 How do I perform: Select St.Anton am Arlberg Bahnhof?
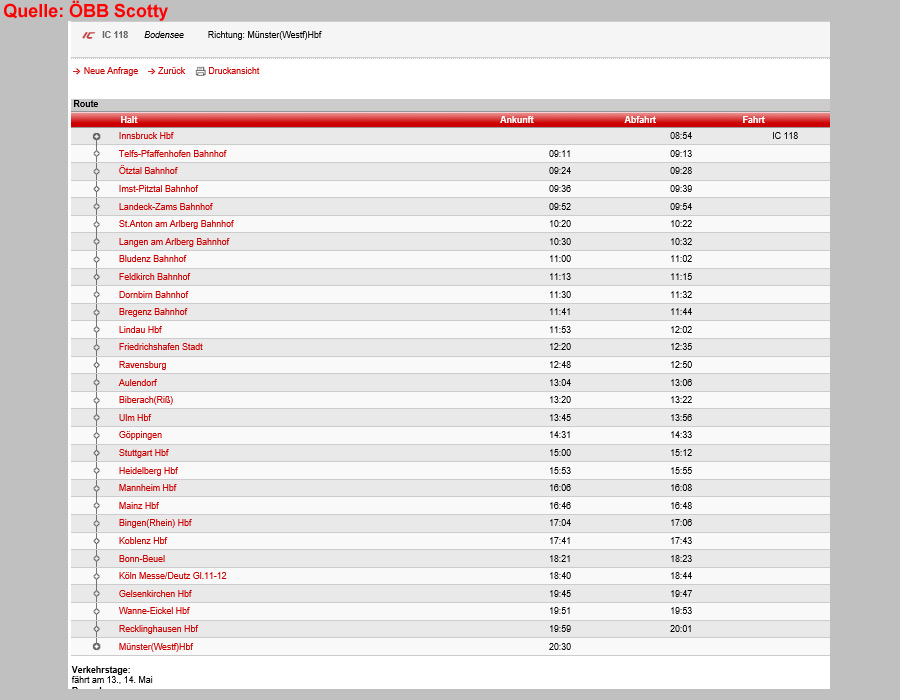pos(176,224)
